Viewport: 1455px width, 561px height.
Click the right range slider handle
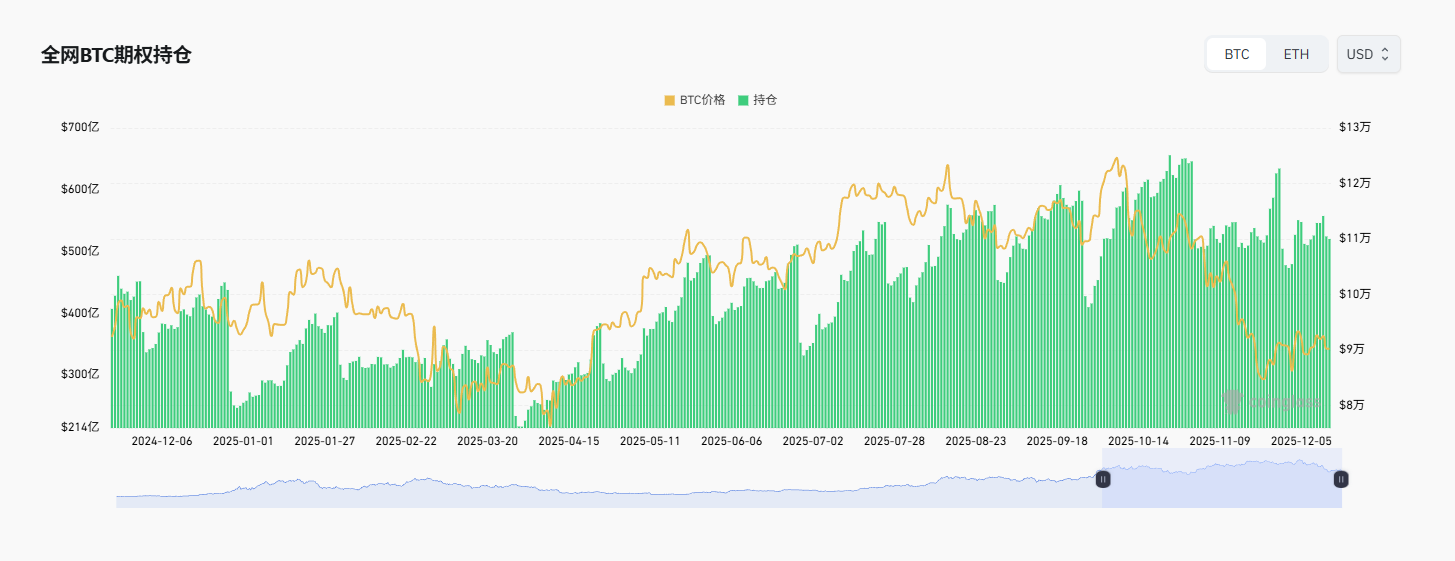point(1340,479)
